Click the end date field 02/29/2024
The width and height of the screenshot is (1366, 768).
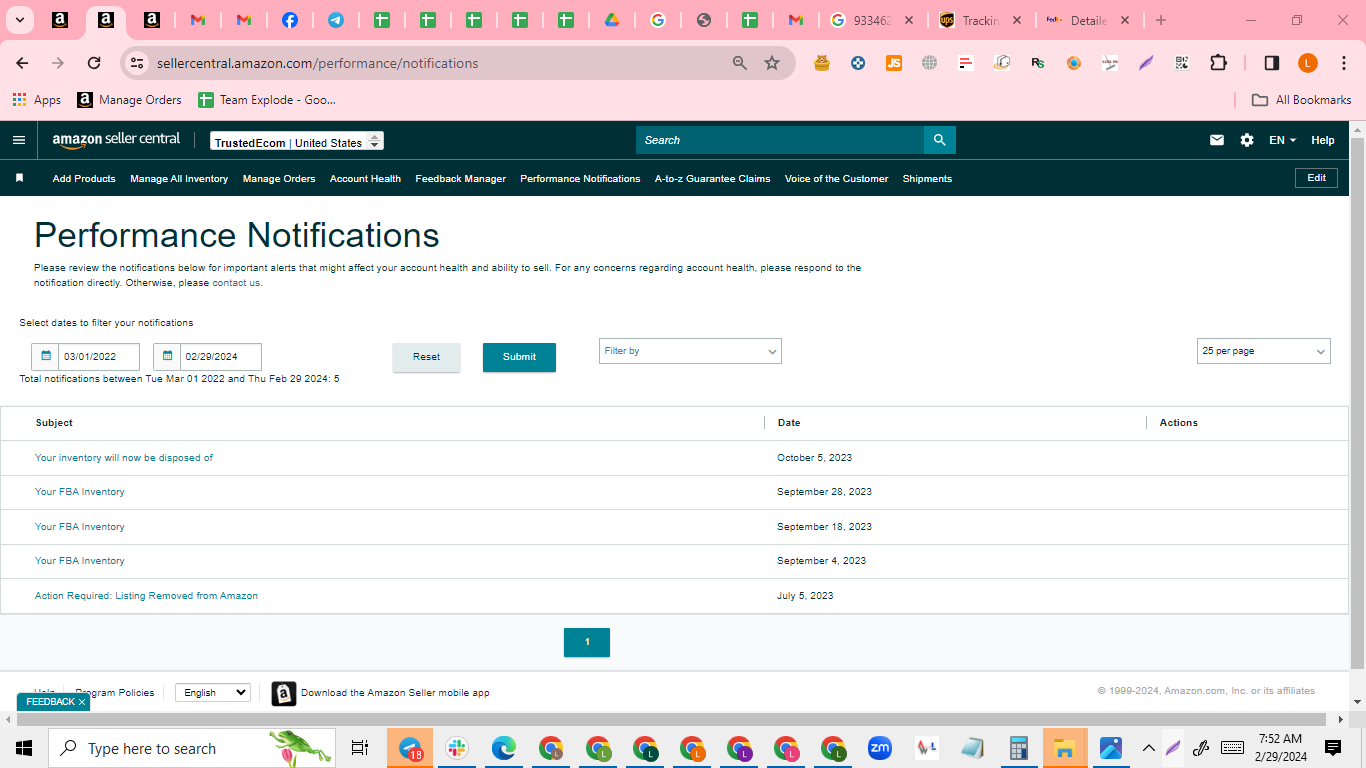221,357
